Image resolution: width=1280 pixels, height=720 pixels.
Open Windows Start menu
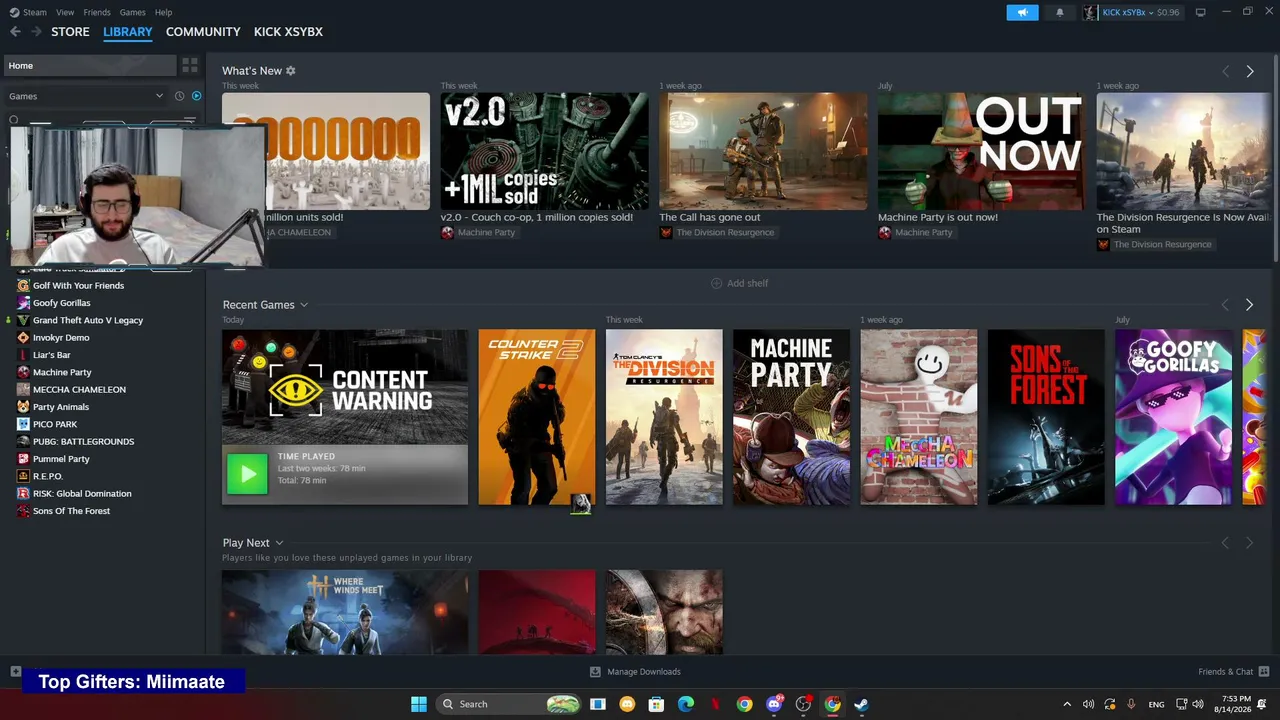[419, 704]
